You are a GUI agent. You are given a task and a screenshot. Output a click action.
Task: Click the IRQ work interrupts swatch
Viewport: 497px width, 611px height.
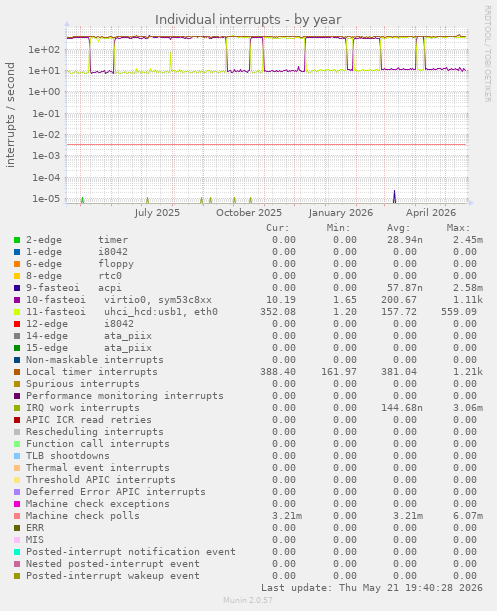point(17,408)
